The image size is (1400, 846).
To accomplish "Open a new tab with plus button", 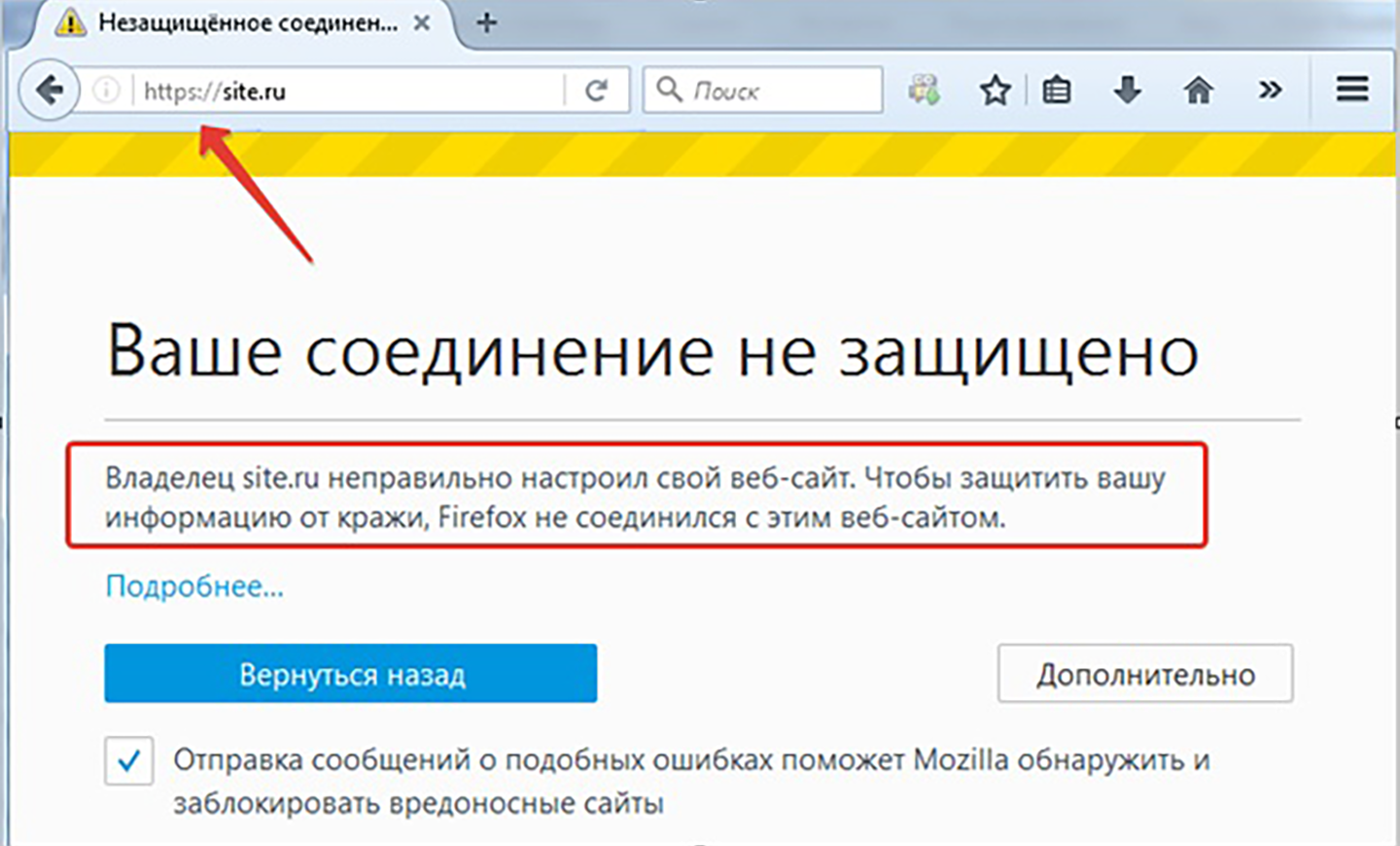I will pyautogui.click(x=487, y=22).
